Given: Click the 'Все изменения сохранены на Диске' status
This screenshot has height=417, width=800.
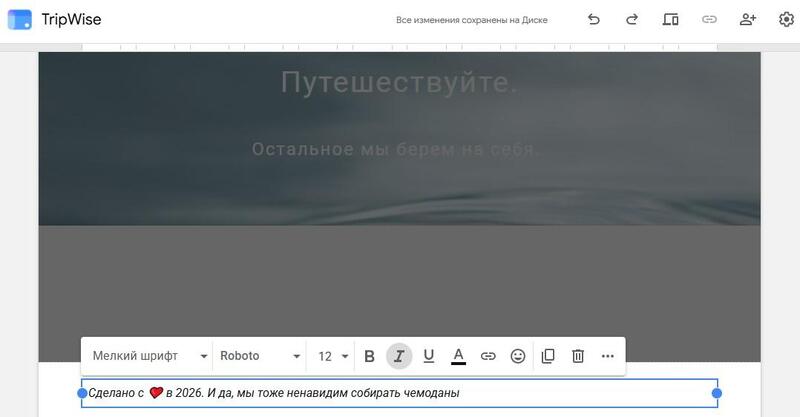Looking at the screenshot, I should (471, 20).
